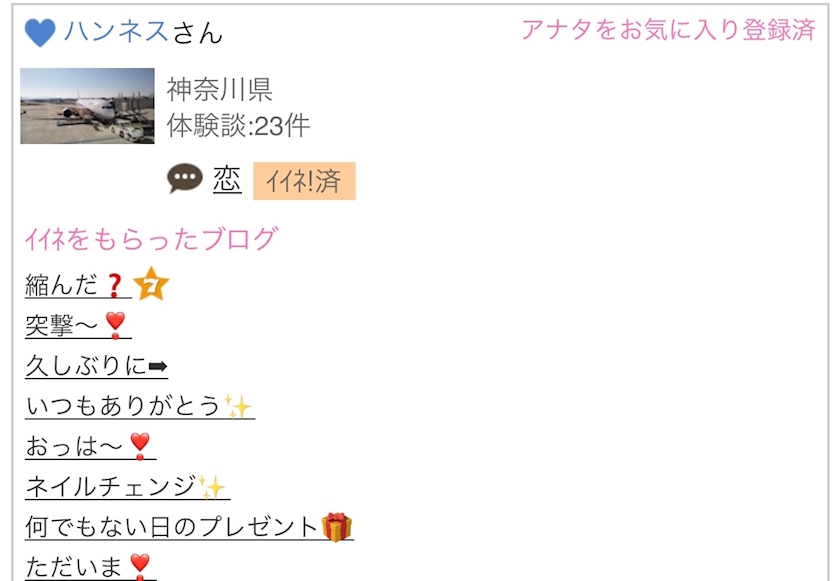Open the 久しぶりに➡ blog link
840x581 pixels.
tap(96, 366)
